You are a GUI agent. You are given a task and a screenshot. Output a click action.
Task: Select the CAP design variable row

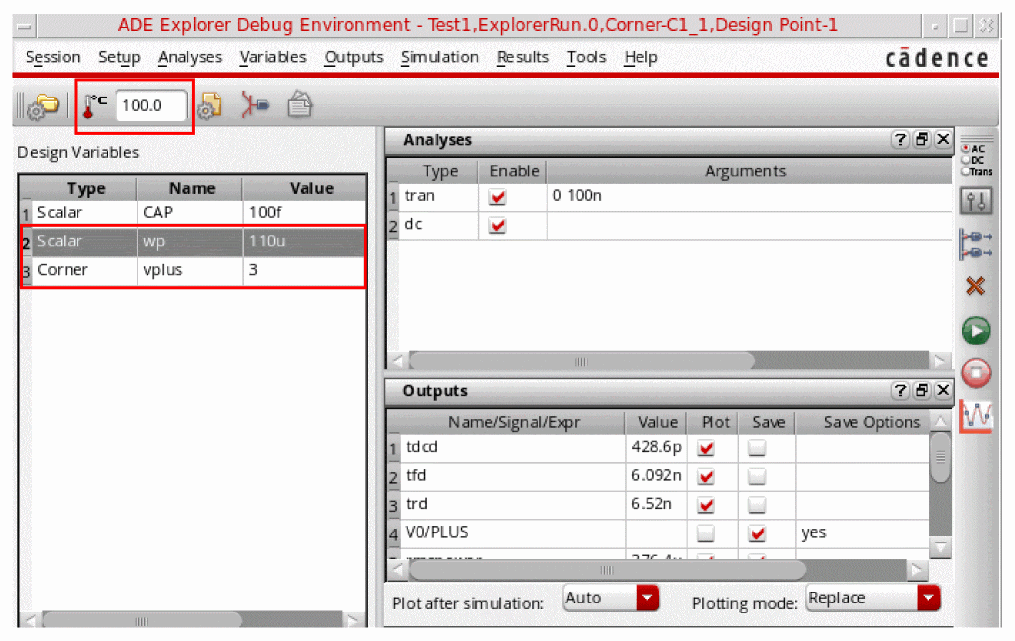tap(192, 212)
